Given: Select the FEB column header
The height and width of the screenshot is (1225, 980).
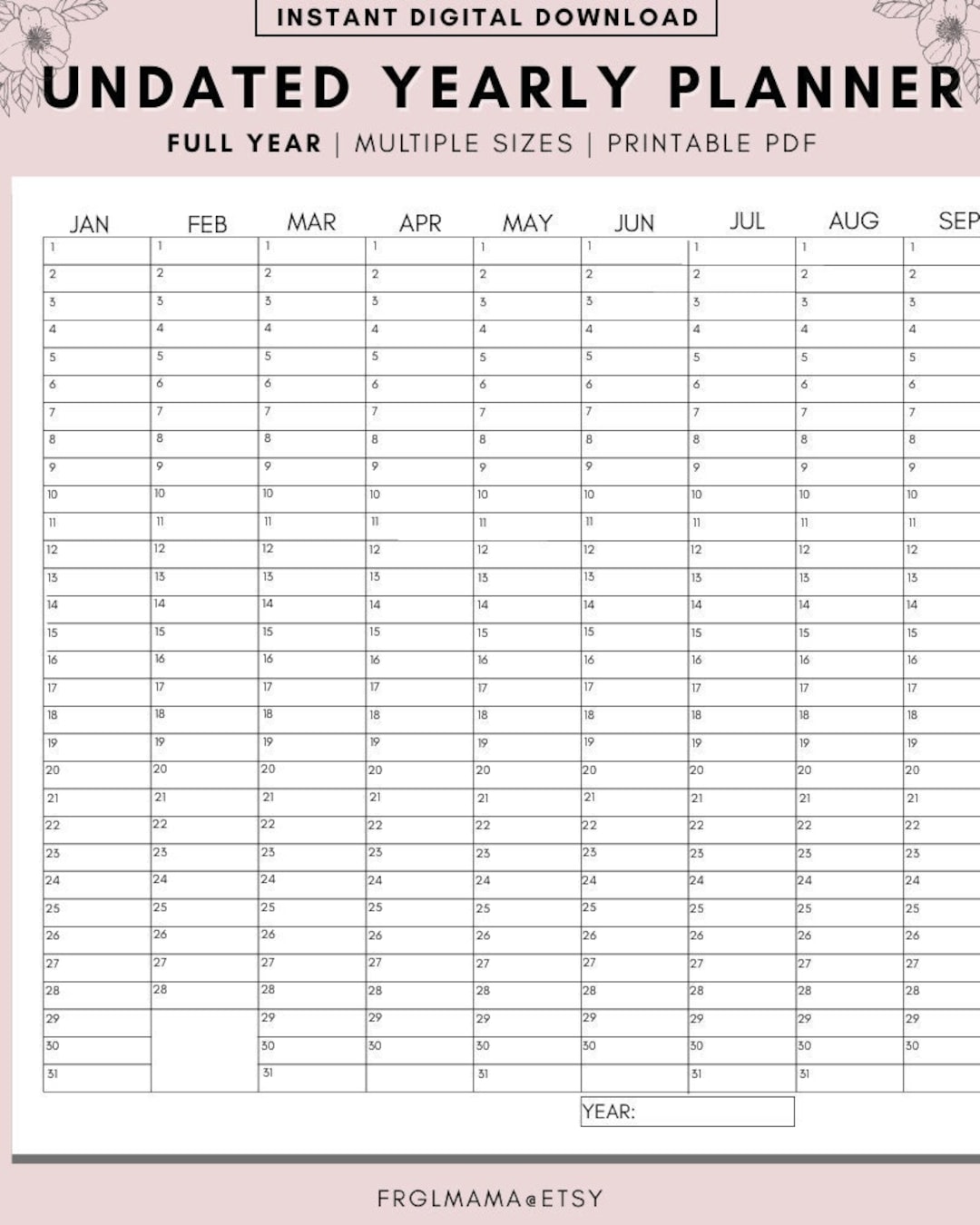Looking at the screenshot, I should click(x=207, y=224).
